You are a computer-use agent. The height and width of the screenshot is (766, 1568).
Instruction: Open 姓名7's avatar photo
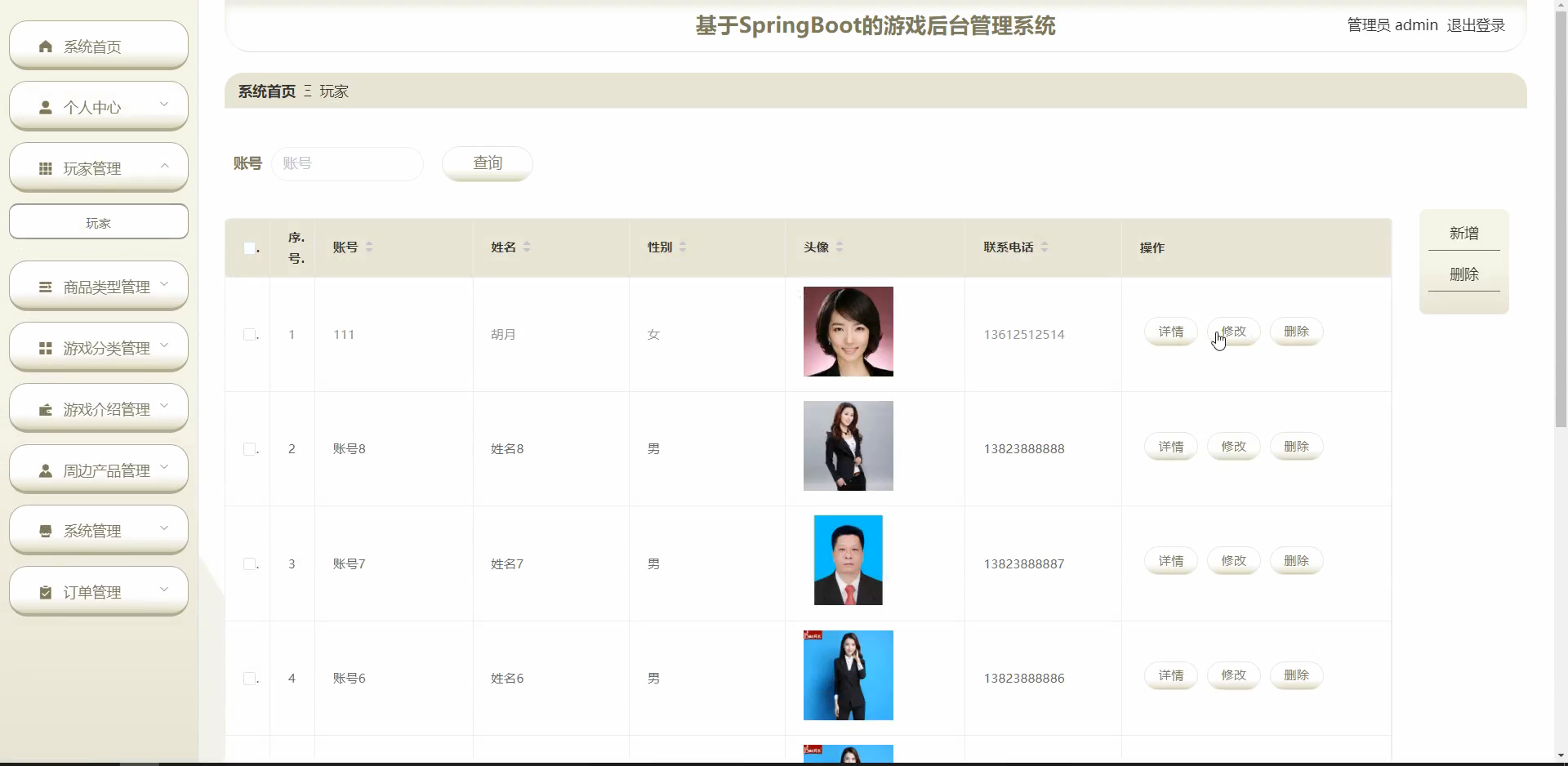(849, 560)
